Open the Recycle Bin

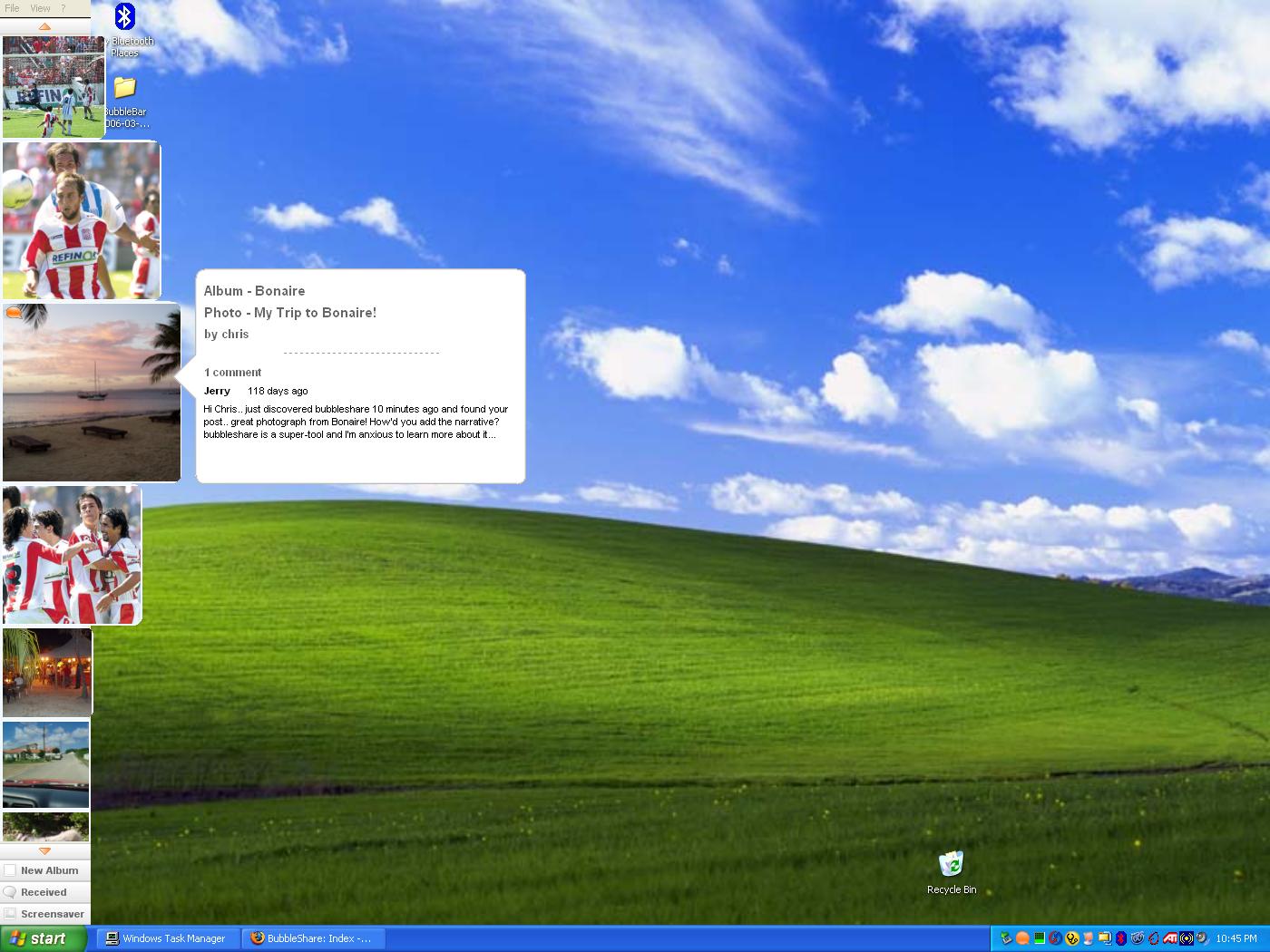pos(951,864)
